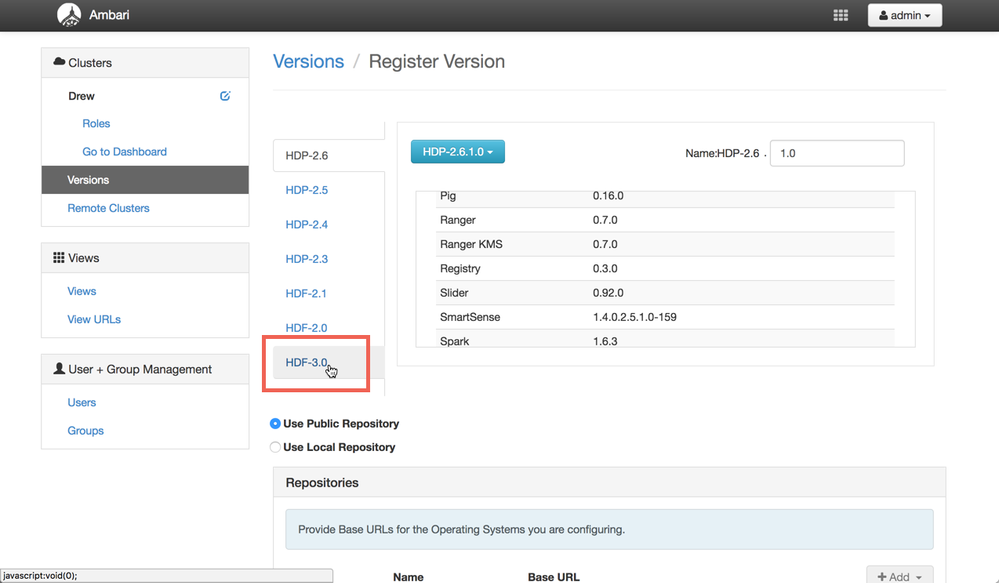Select Use Local Repository option

275,447
